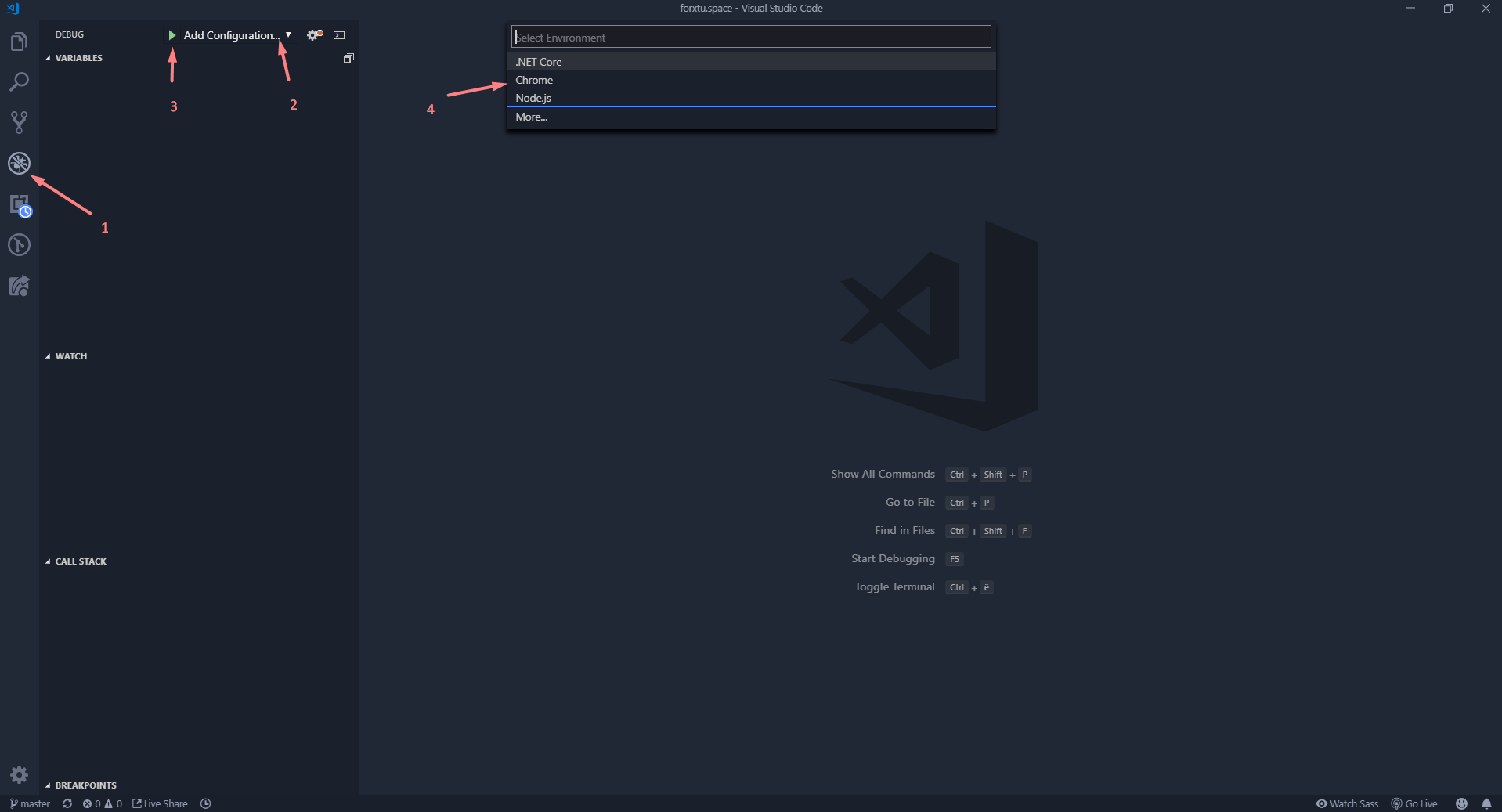Collapse all variables icon

pos(348,59)
